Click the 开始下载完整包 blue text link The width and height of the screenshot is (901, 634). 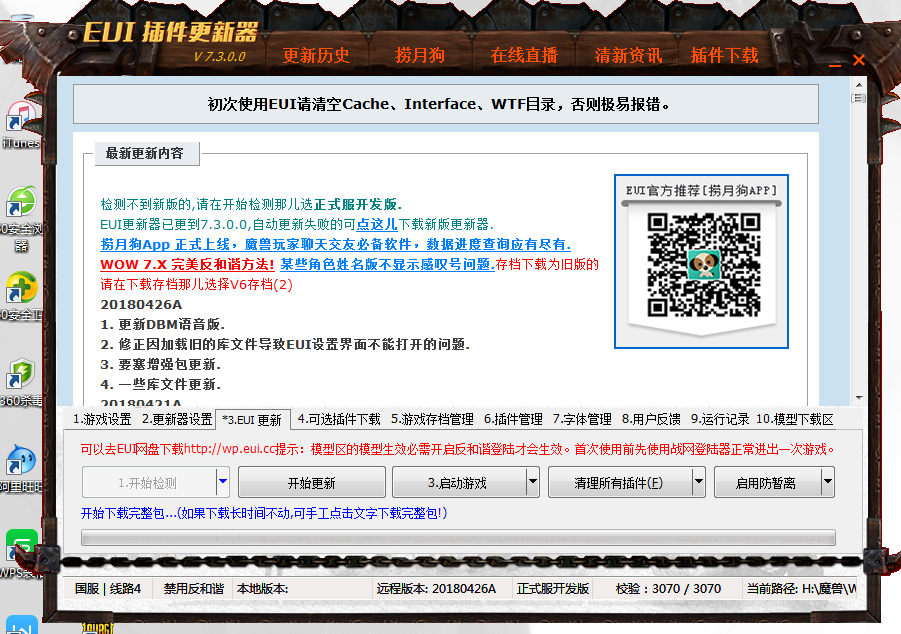pyautogui.click(x=263, y=513)
